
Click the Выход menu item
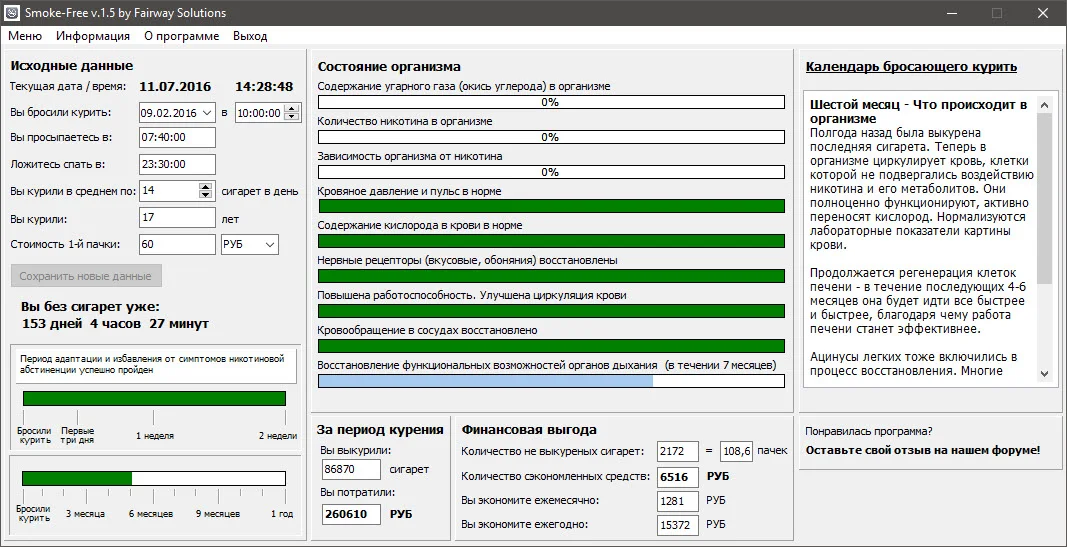[250, 36]
